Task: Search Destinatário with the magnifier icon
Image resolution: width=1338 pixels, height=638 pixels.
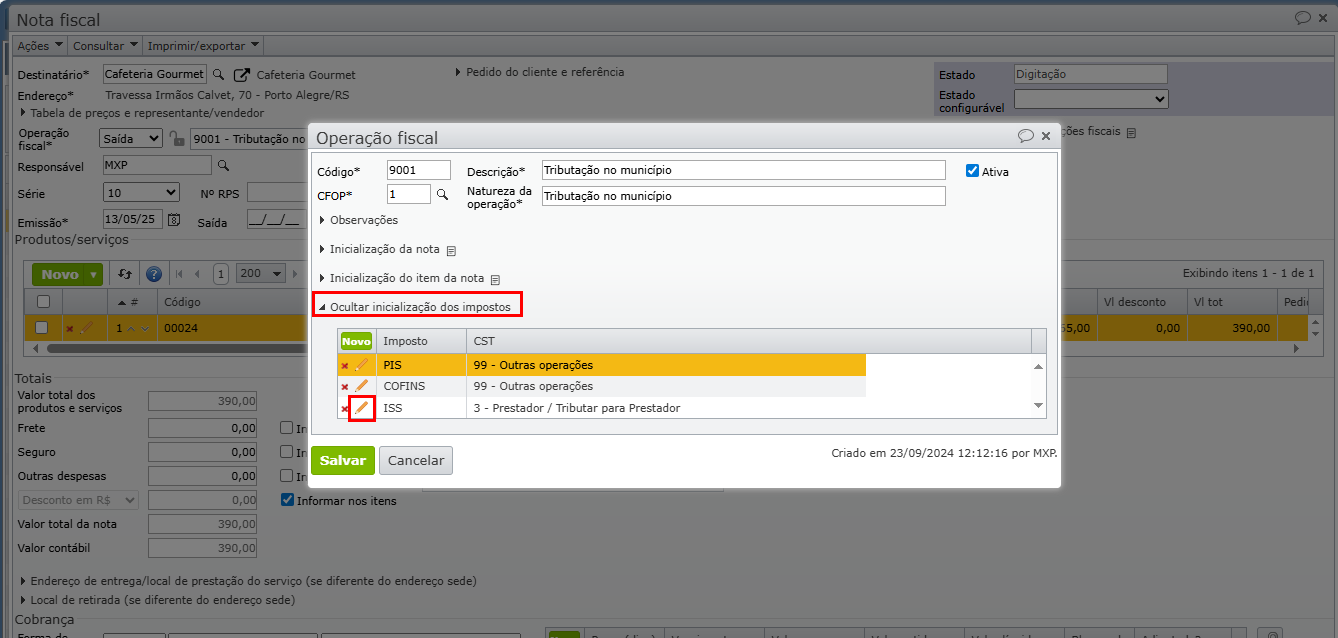Action: (218, 74)
